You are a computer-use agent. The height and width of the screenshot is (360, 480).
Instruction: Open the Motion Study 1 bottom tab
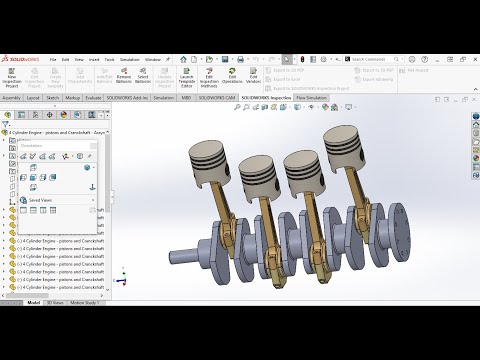click(x=84, y=303)
